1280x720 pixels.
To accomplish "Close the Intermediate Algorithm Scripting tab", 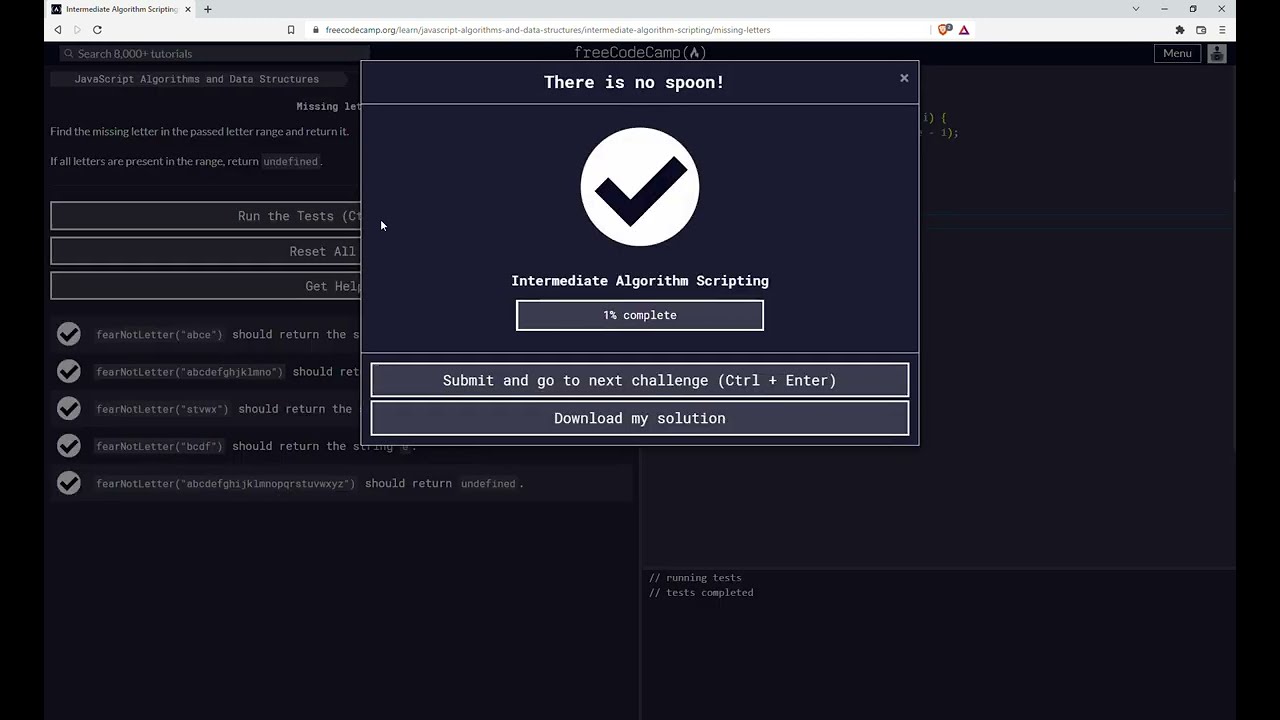I will click(x=187, y=9).
